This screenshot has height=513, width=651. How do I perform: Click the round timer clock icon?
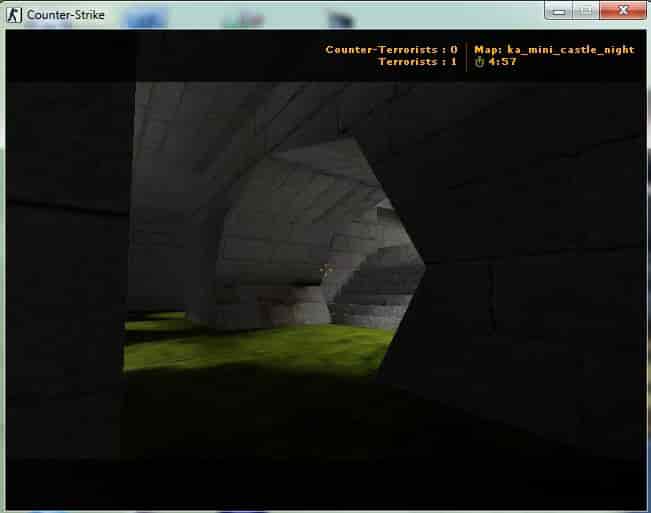pyautogui.click(x=480, y=62)
